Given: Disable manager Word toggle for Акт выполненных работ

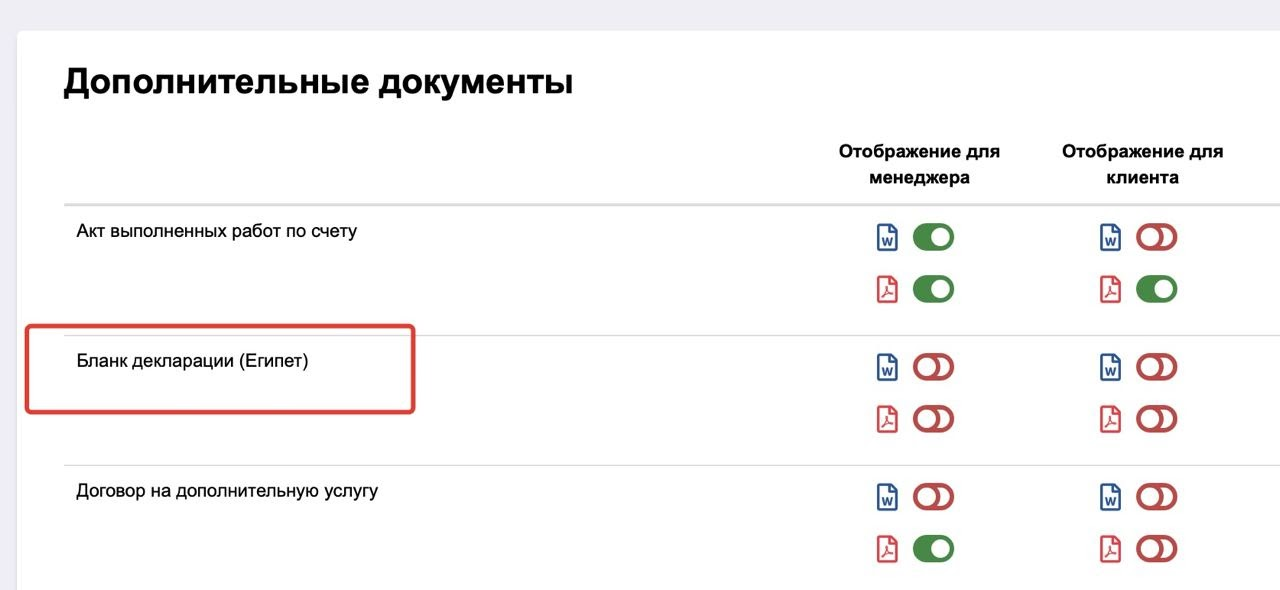Looking at the screenshot, I should click(933, 238).
